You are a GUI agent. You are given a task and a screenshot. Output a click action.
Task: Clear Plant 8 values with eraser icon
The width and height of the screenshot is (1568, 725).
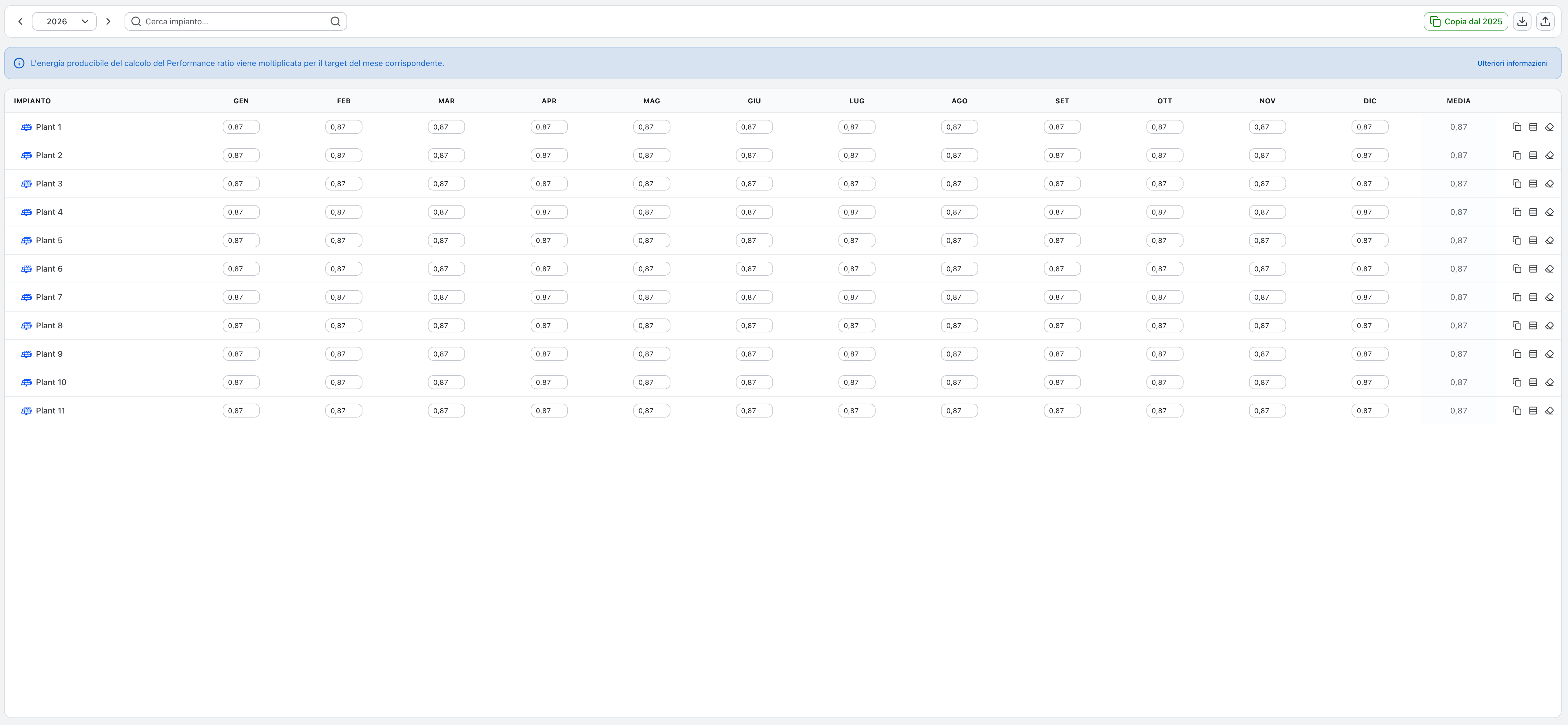[1549, 325]
